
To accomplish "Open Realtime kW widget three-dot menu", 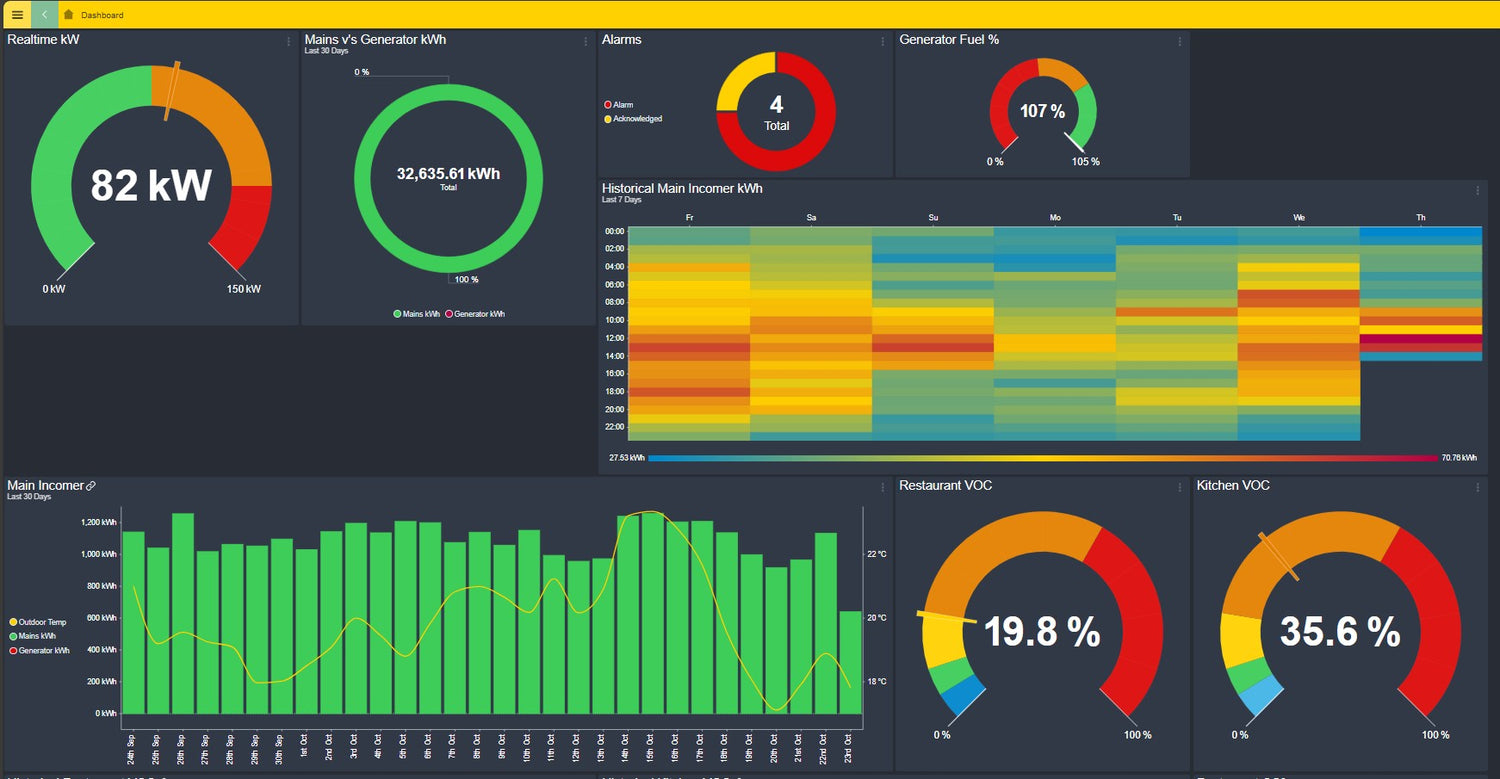I will point(289,42).
